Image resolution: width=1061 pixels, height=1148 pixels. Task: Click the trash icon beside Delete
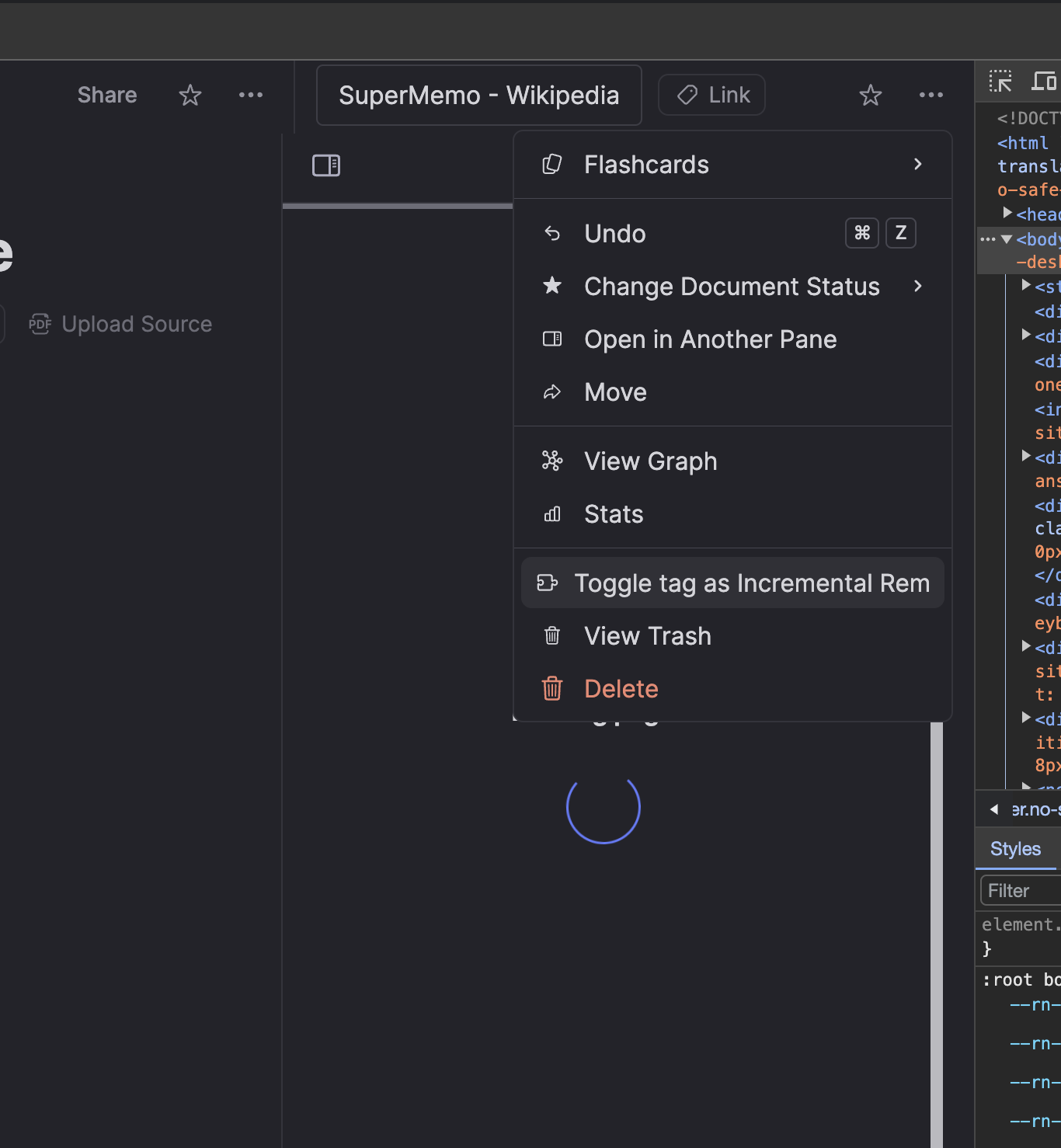(552, 688)
